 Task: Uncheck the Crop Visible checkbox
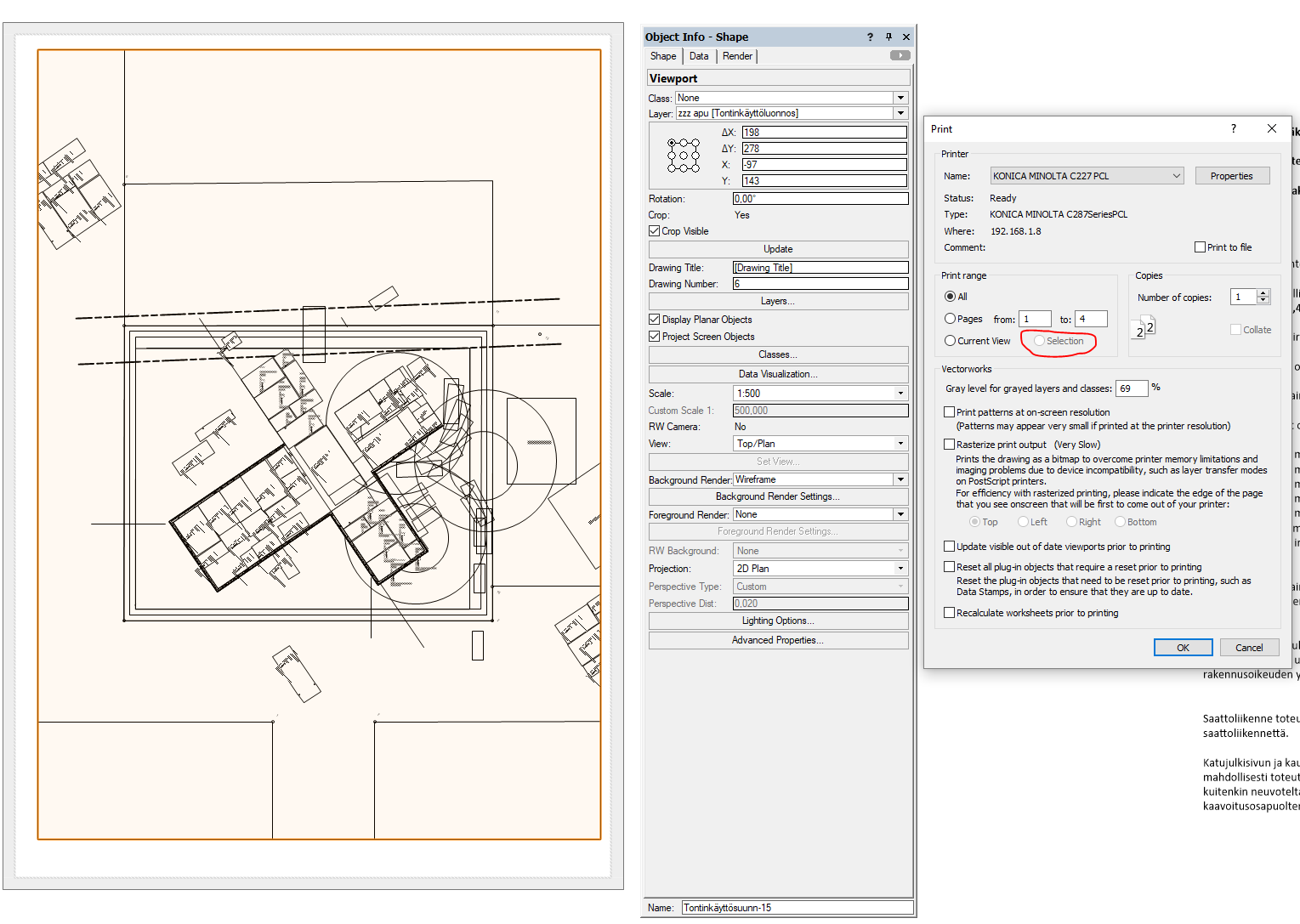655,231
